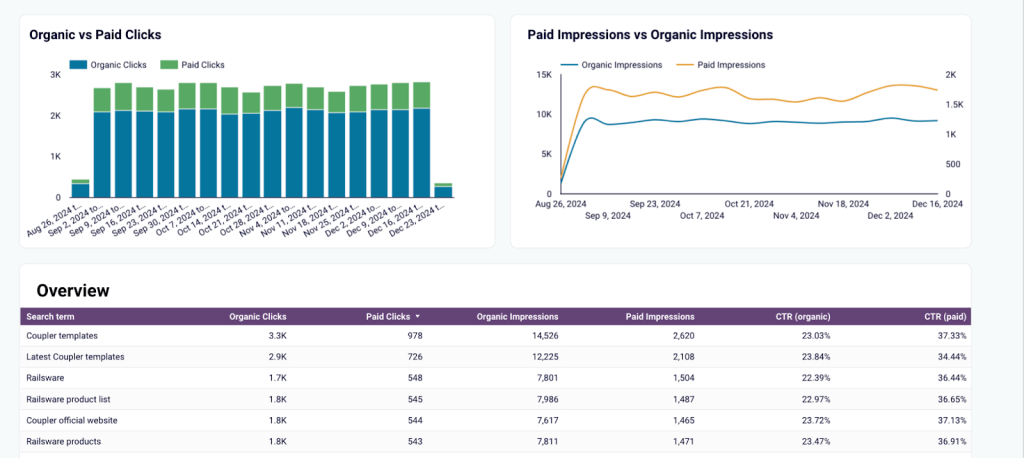Click the blue Organic Clicks legend swatch

78,65
